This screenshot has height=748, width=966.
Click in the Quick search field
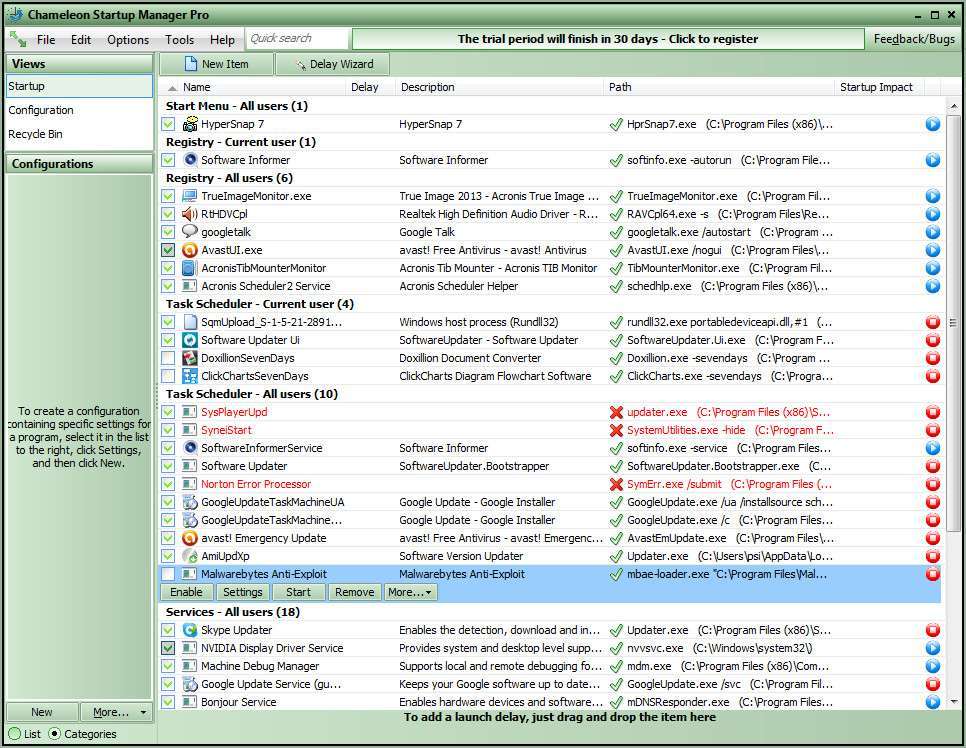click(298, 39)
